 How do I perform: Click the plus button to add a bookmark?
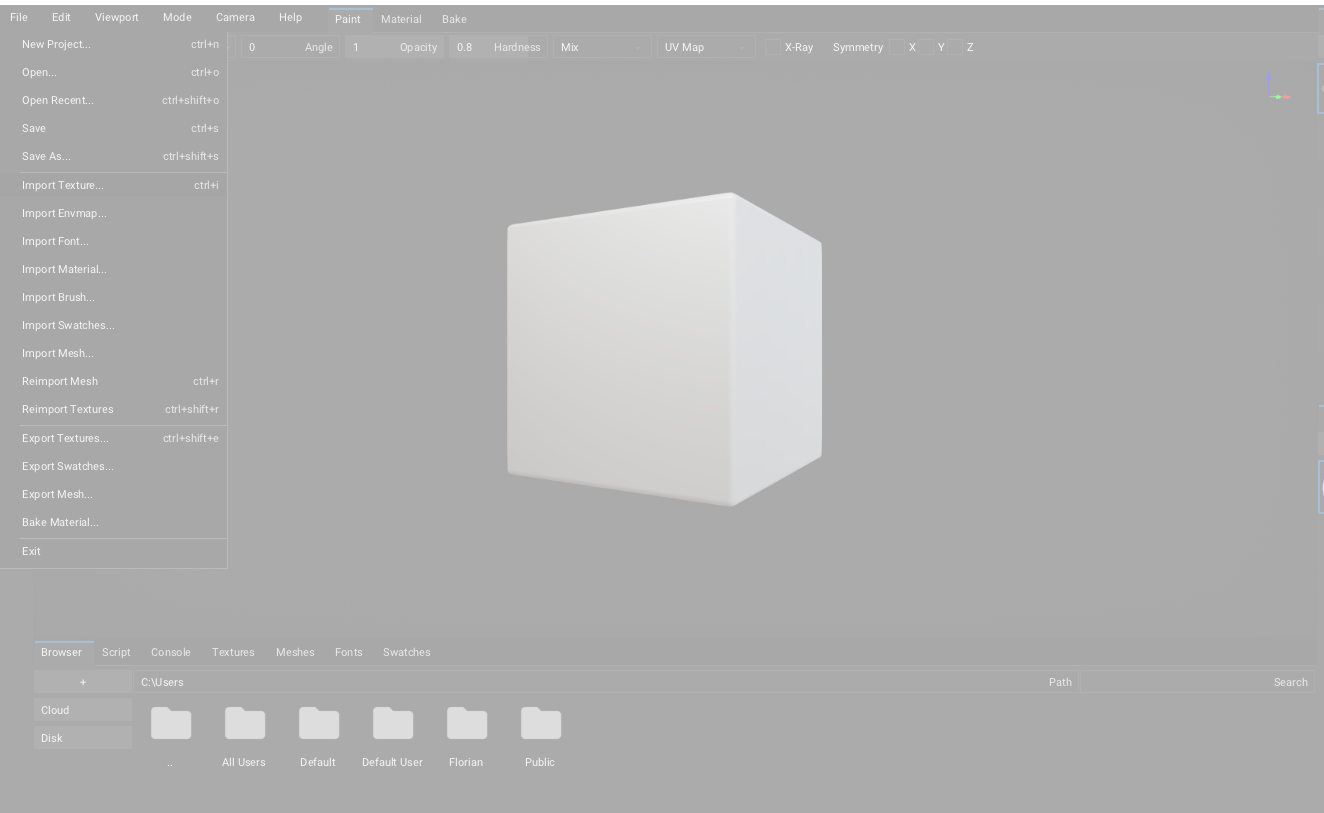coord(83,682)
